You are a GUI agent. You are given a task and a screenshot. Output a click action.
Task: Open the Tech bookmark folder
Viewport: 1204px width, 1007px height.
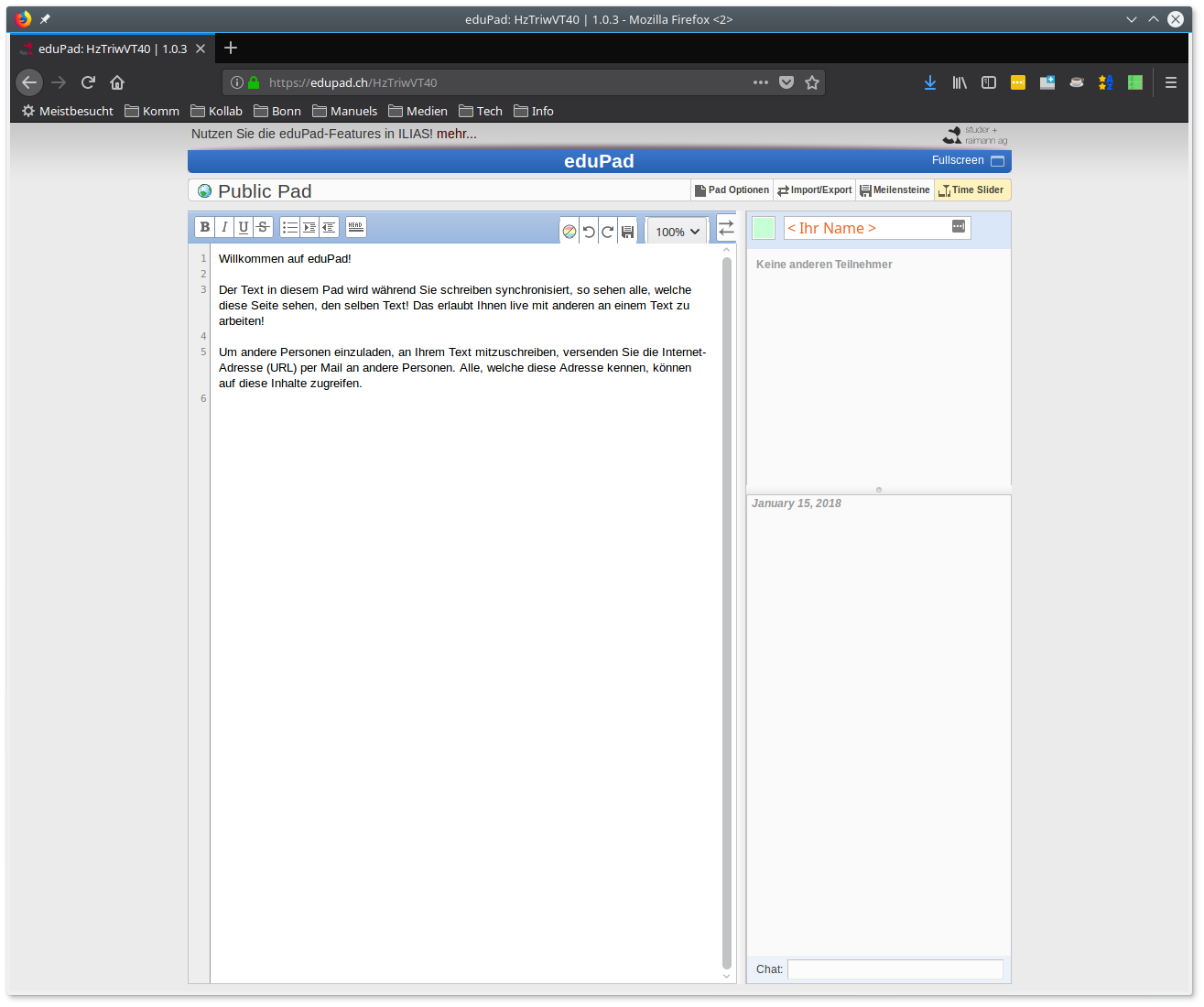[x=481, y=111]
